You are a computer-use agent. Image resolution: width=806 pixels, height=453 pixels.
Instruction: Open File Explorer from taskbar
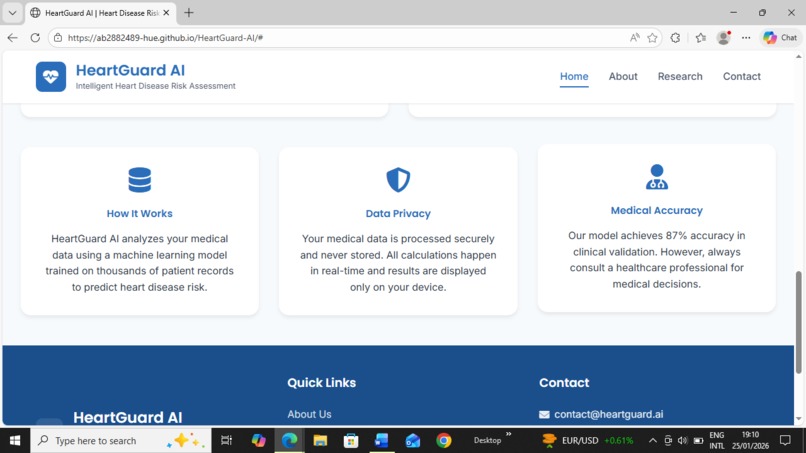pos(320,441)
